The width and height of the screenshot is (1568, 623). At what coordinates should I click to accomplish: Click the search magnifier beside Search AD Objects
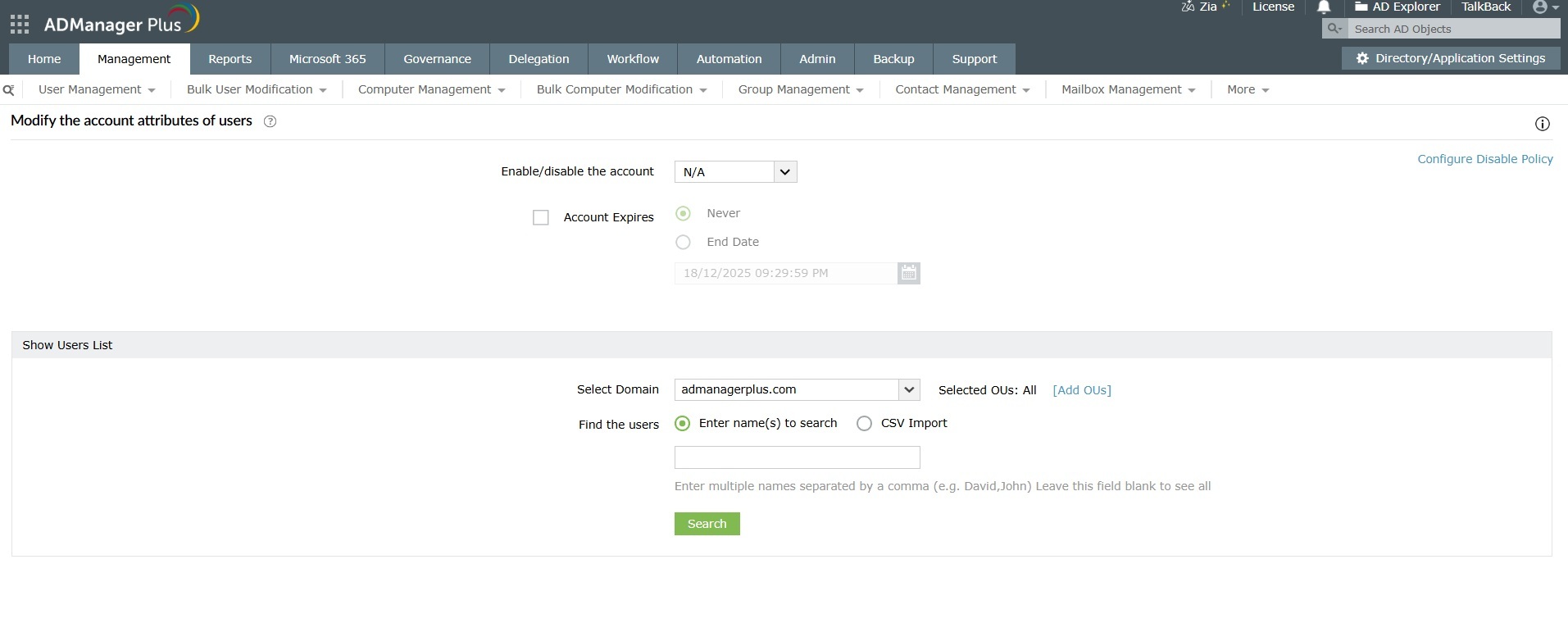point(1334,29)
